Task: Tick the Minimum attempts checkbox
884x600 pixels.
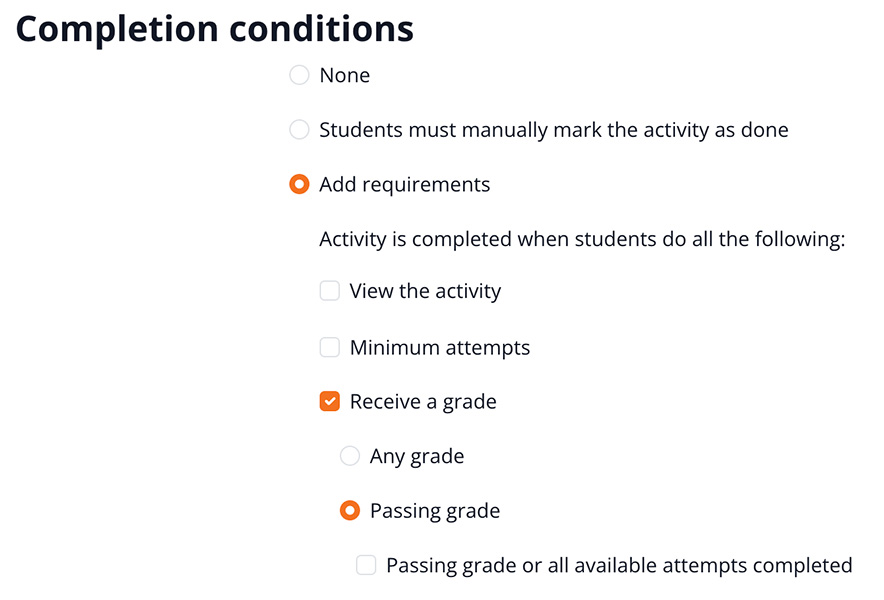Action: pyautogui.click(x=329, y=348)
